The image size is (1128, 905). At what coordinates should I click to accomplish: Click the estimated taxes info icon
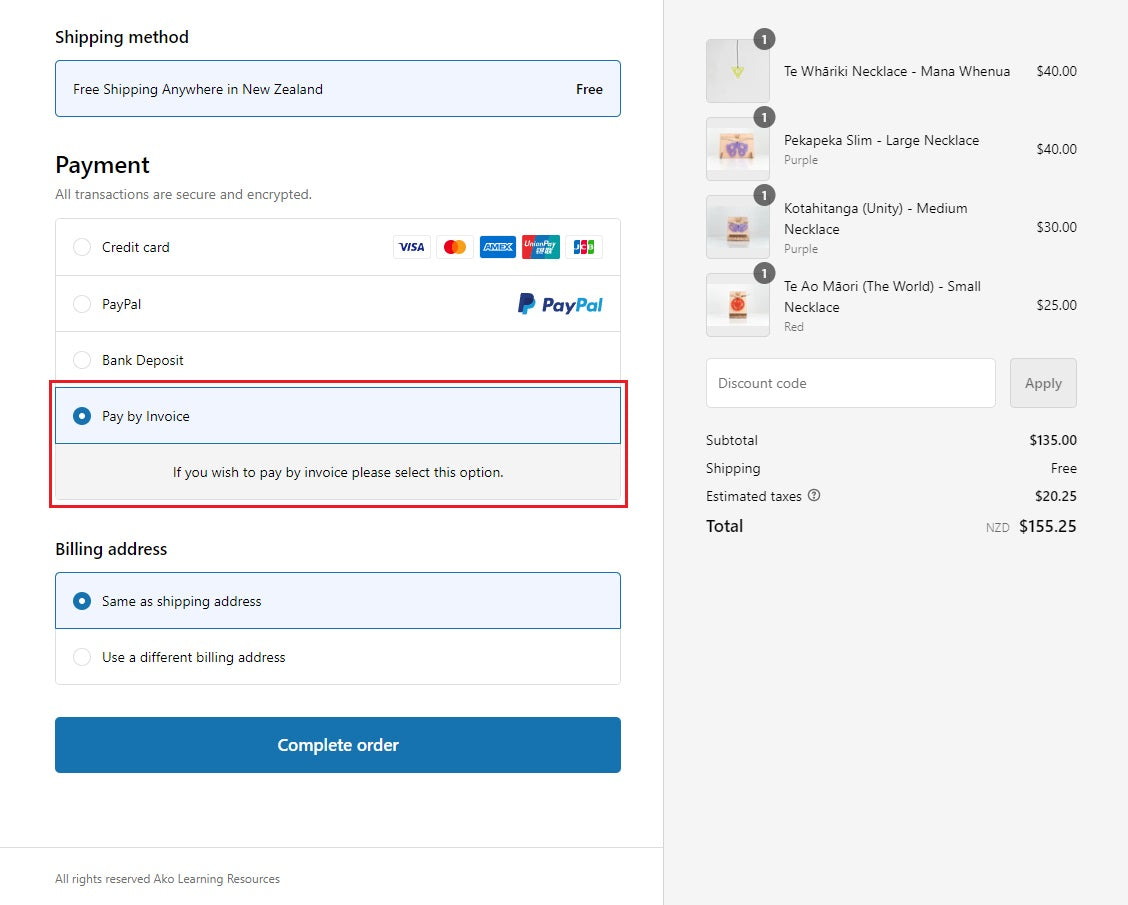click(x=814, y=495)
